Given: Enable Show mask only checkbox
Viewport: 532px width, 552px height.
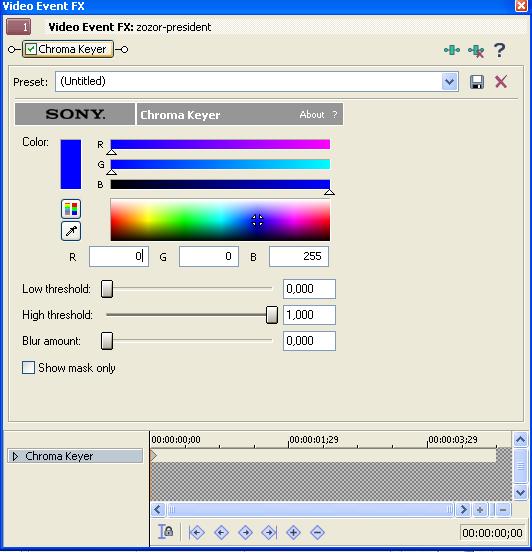Looking at the screenshot, I should pyautogui.click(x=28, y=368).
